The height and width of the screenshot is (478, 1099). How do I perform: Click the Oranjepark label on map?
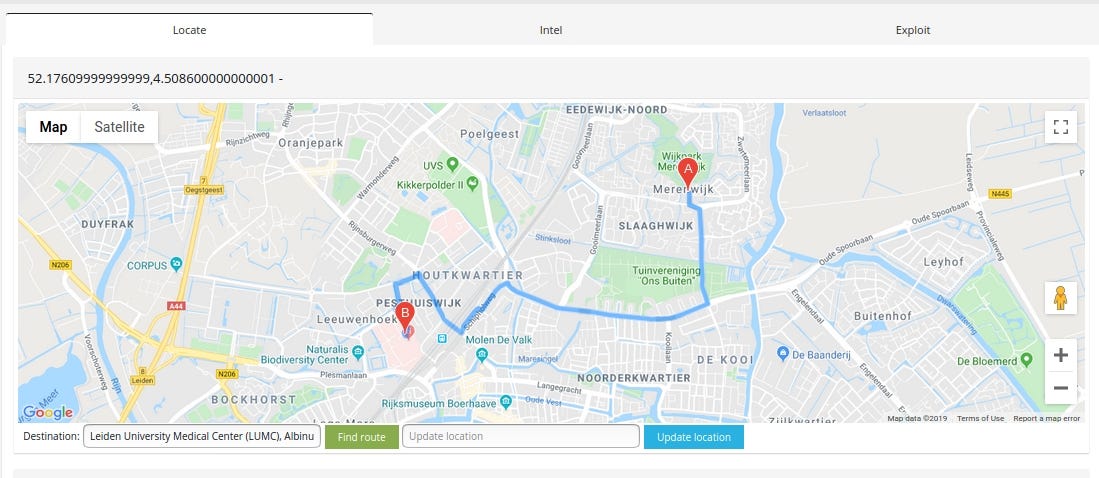310,142
